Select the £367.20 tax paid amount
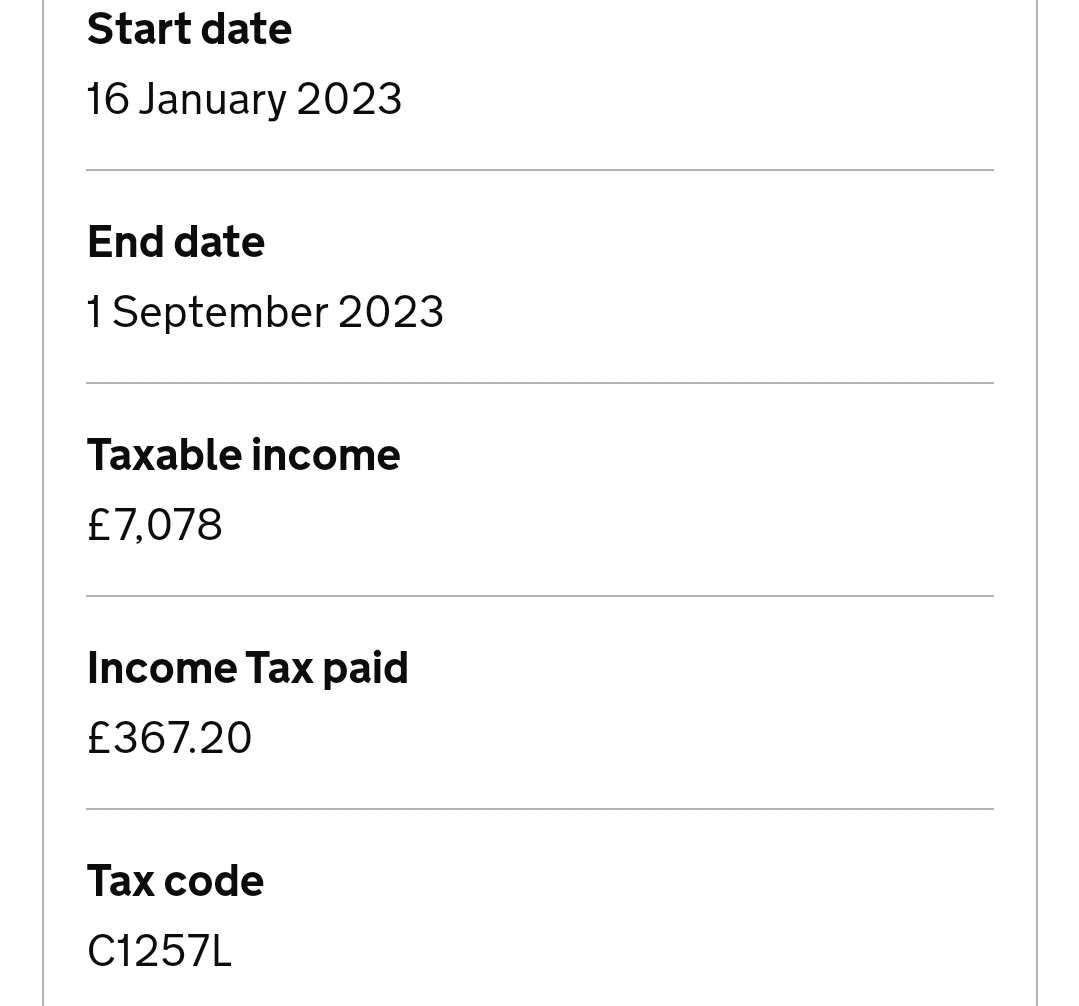 click(169, 738)
